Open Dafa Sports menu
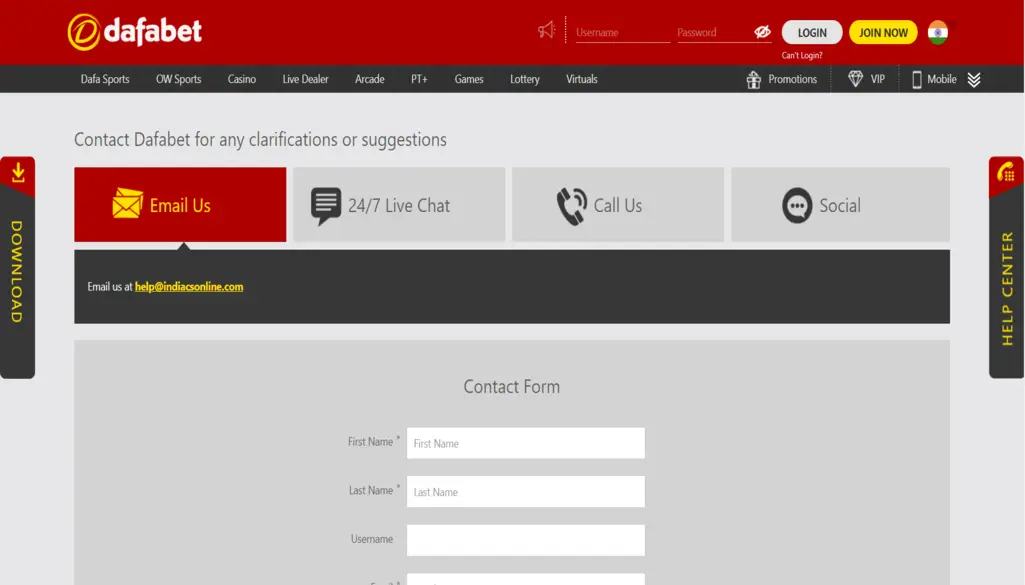 pyautogui.click(x=105, y=79)
